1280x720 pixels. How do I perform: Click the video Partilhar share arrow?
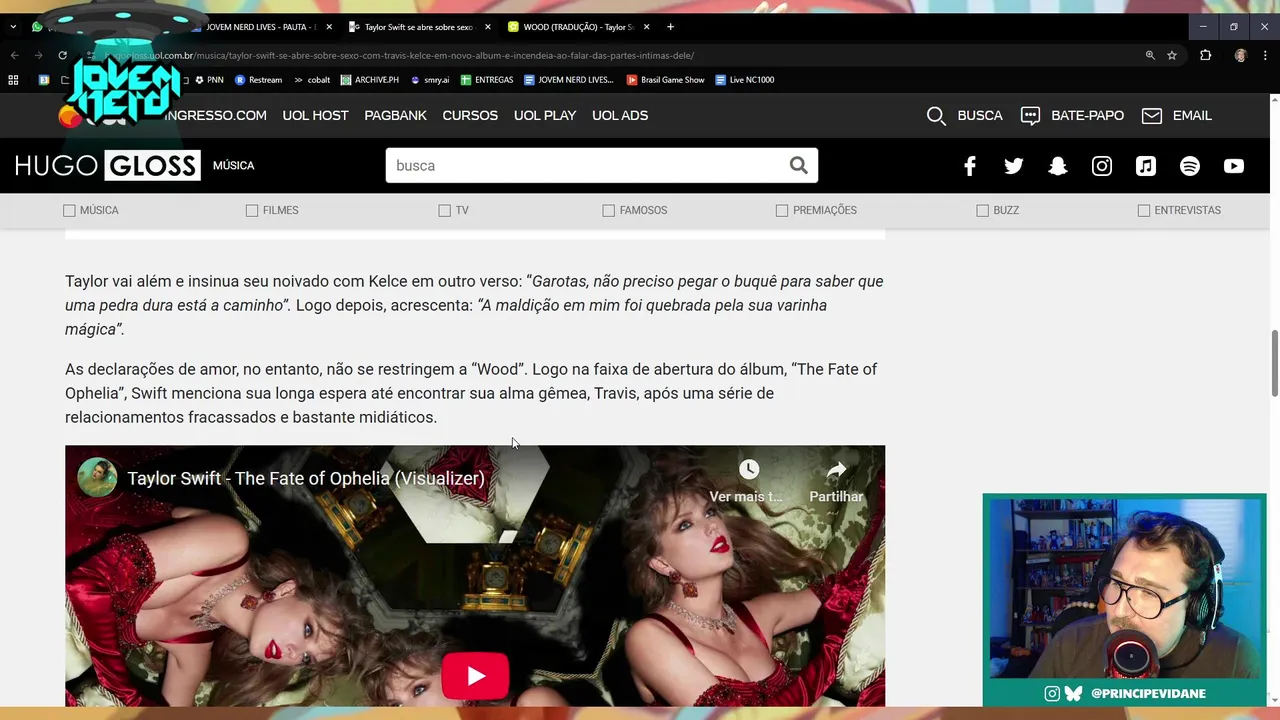pyautogui.click(x=836, y=469)
